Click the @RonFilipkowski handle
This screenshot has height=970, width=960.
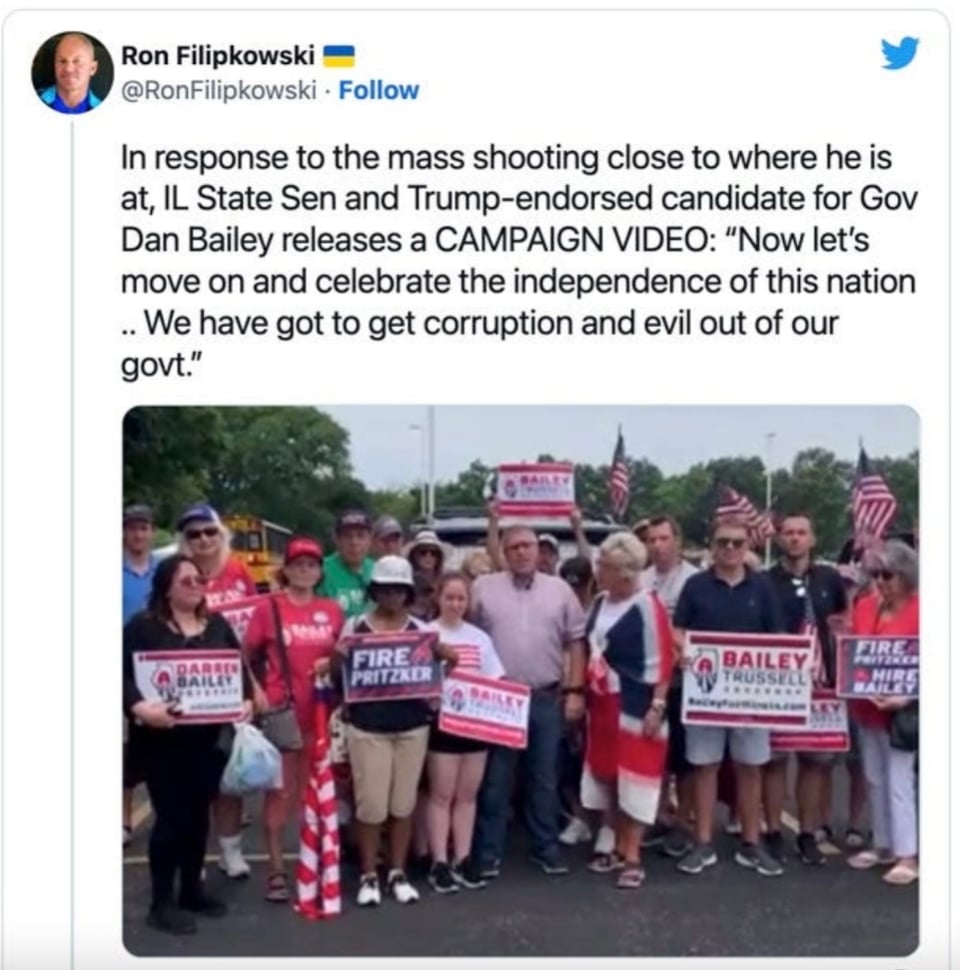pos(218,90)
